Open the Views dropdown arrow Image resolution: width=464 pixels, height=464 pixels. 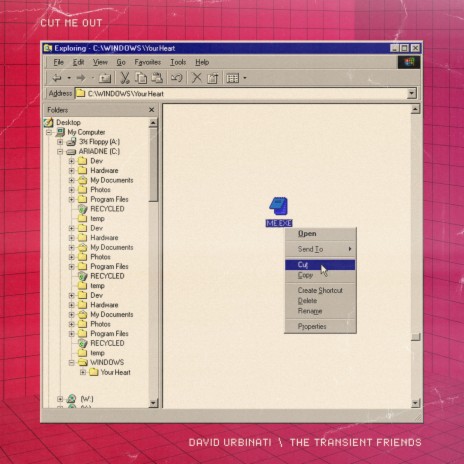[245, 78]
